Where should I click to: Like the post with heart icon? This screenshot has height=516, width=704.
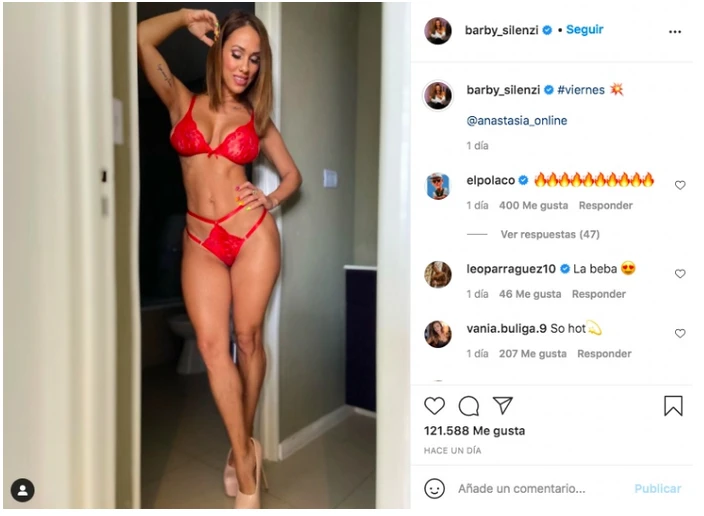(434, 406)
